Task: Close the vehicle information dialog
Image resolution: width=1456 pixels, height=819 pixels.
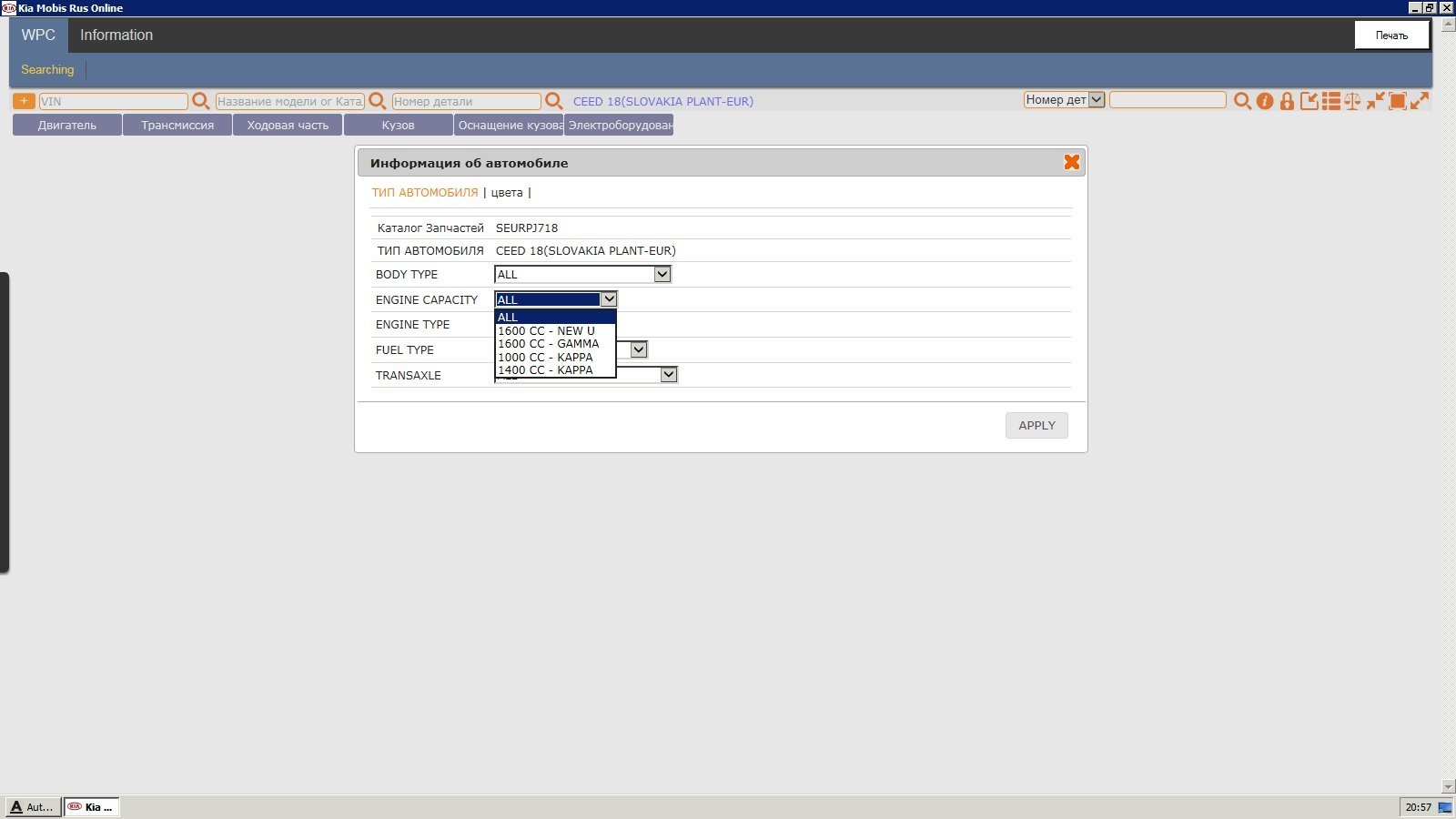Action: tap(1072, 162)
